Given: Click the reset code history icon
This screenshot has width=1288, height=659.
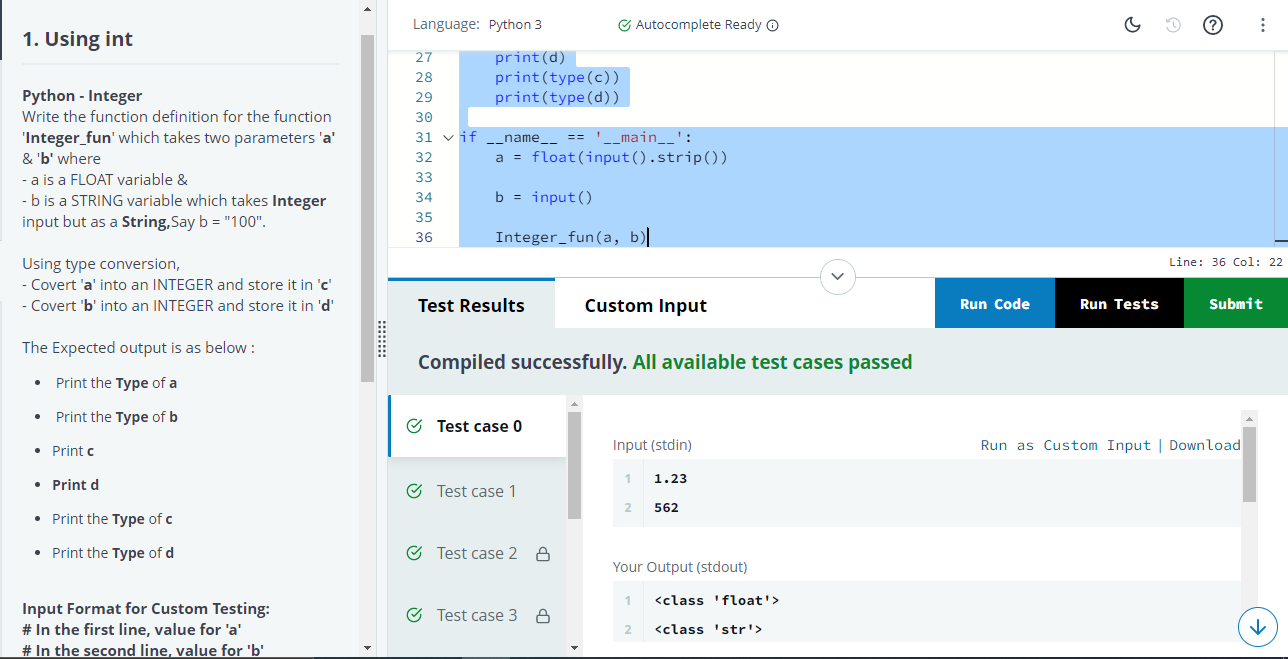Looking at the screenshot, I should [1173, 25].
